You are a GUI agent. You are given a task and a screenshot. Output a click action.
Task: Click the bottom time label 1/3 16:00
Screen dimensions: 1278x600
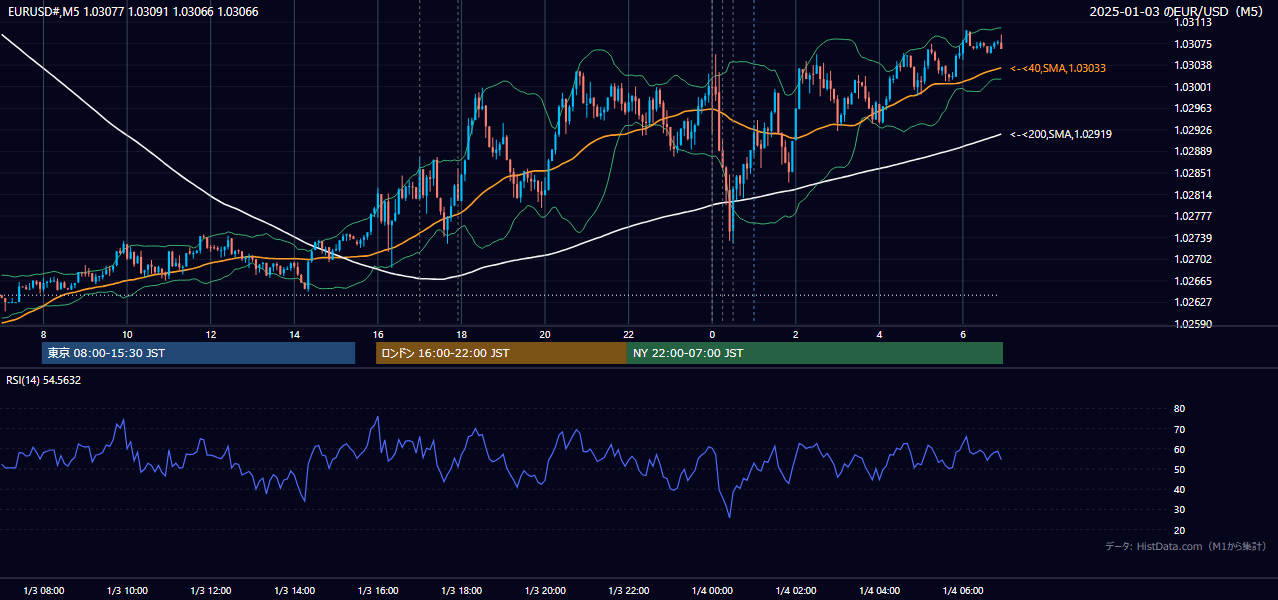[378, 591]
